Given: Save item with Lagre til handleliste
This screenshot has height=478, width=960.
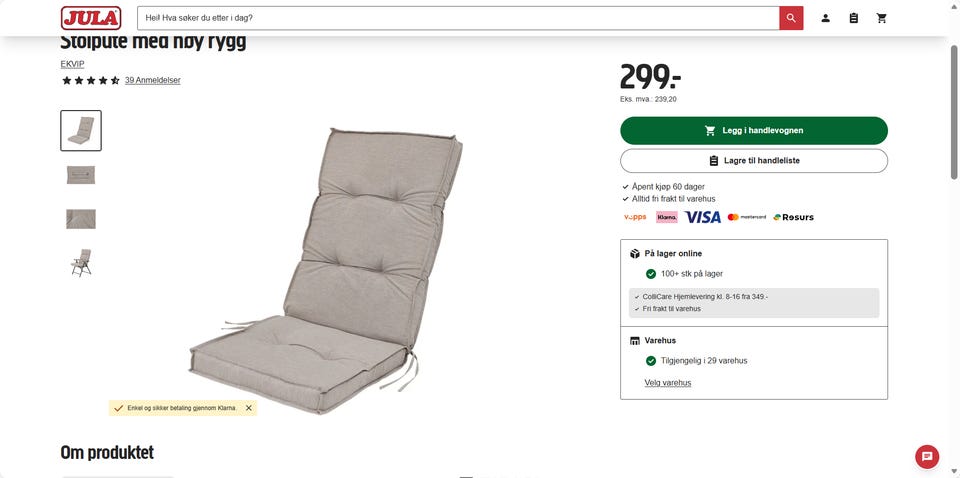Looking at the screenshot, I should [x=754, y=161].
